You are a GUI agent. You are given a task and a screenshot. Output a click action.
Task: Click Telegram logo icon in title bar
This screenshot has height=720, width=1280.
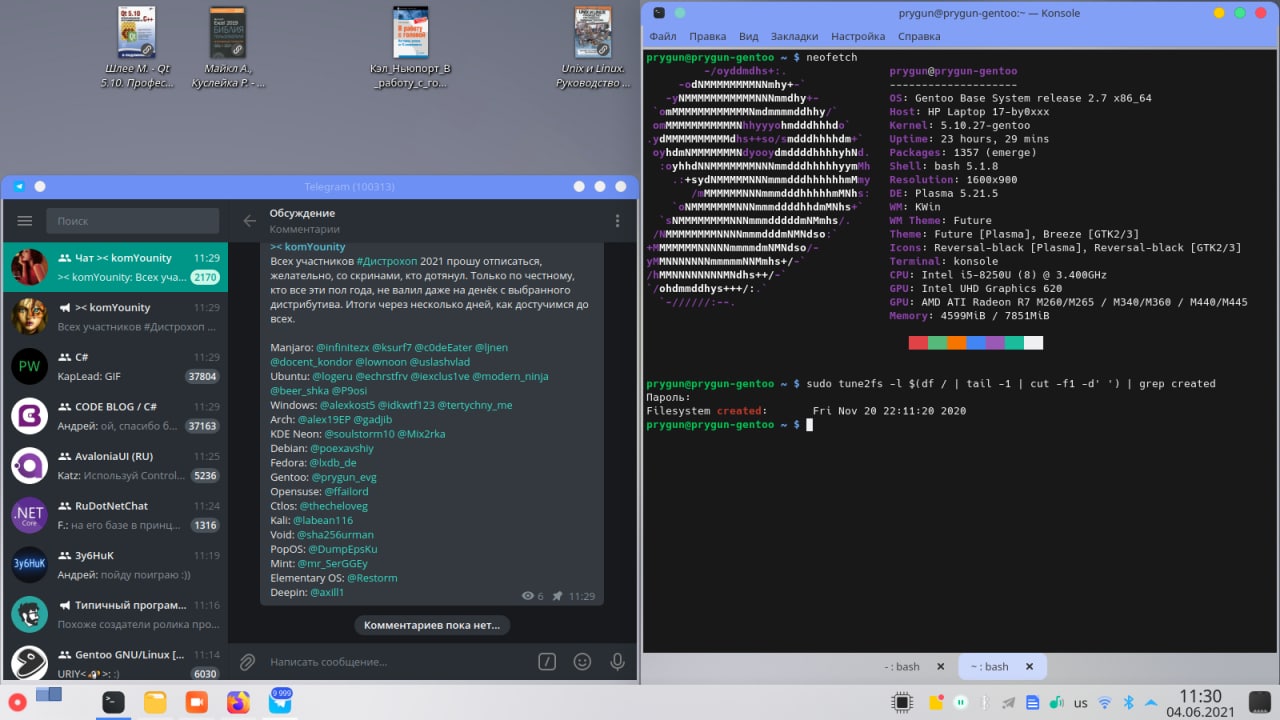[x=20, y=187]
